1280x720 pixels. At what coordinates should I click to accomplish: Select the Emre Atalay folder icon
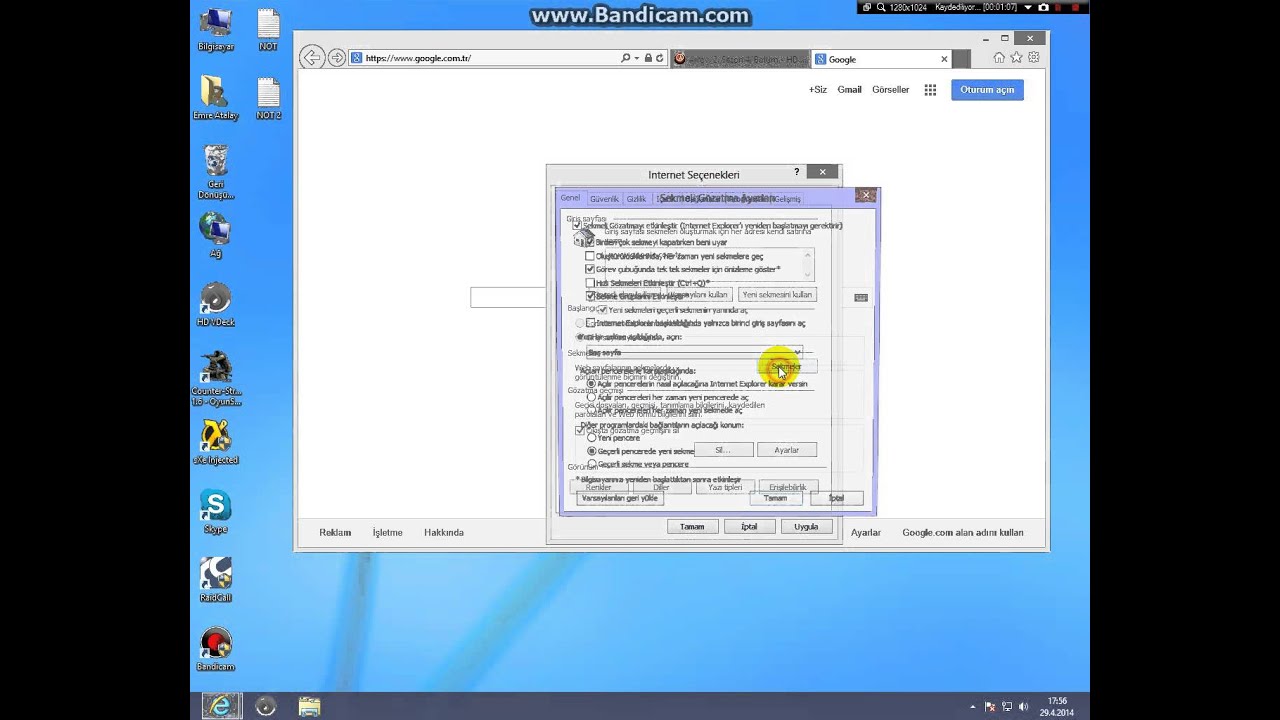point(216,98)
